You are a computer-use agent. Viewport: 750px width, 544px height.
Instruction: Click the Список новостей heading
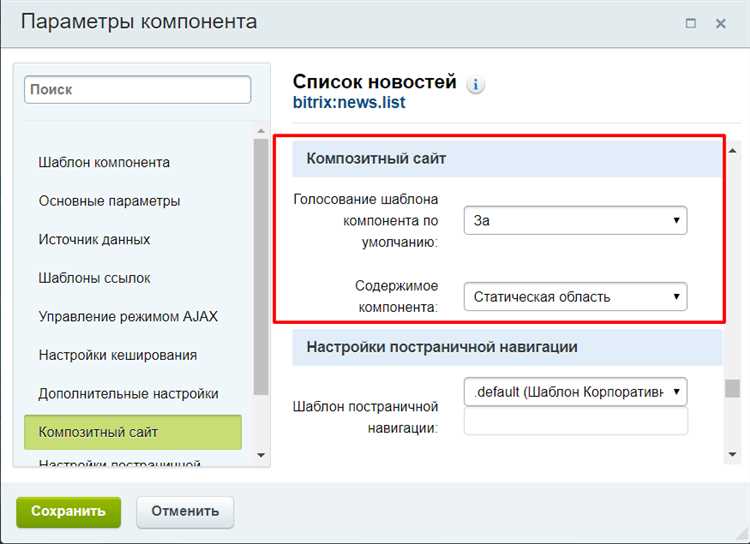tap(375, 82)
